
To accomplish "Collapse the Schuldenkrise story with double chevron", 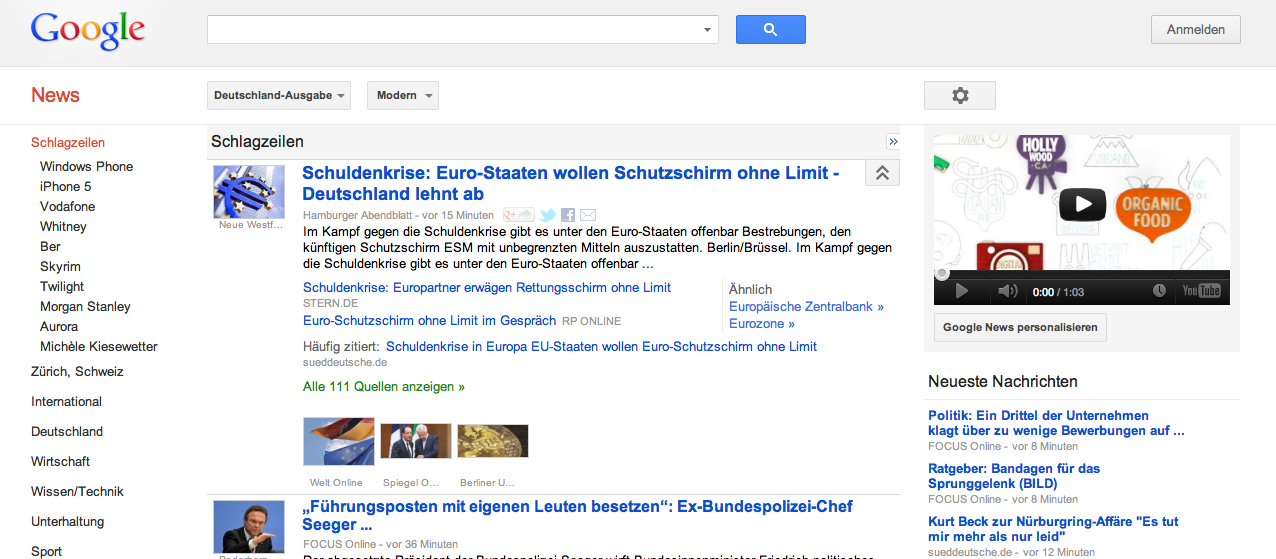I will [882, 173].
